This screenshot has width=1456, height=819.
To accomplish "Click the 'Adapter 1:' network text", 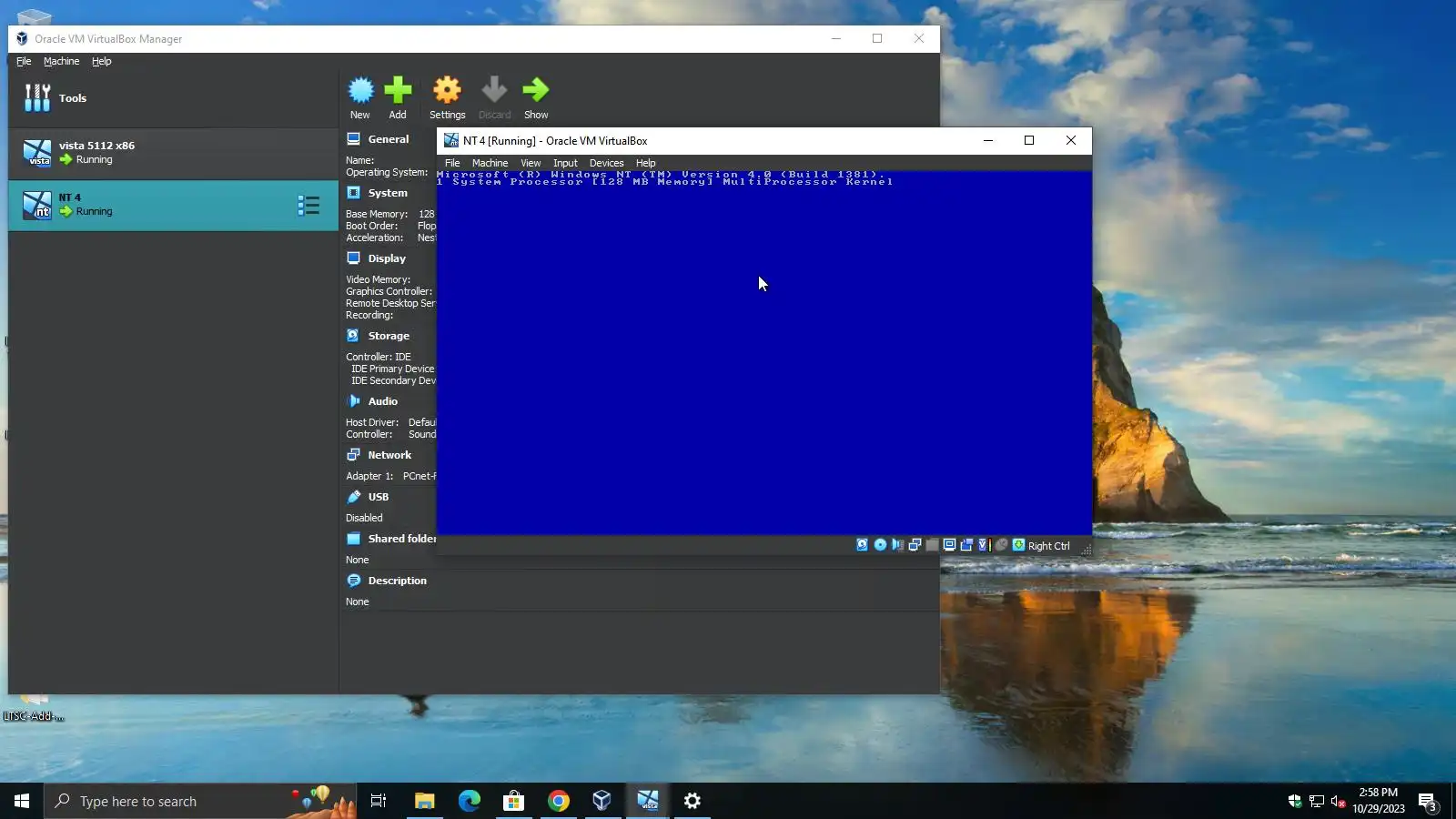I will point(369,476).
